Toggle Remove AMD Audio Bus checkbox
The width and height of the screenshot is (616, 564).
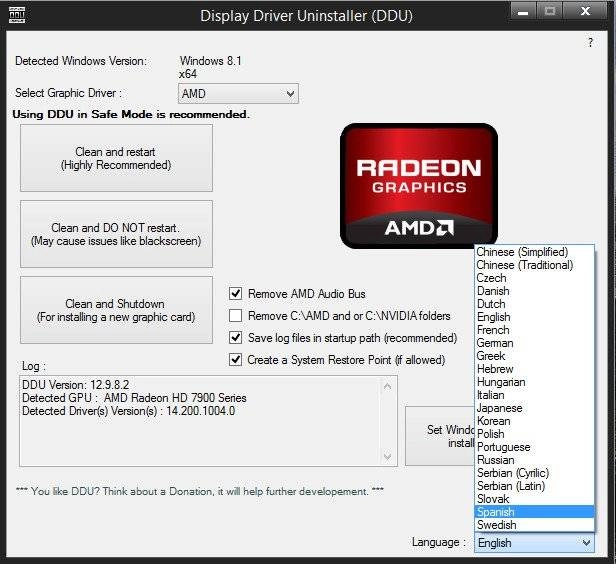pos(235,293)
